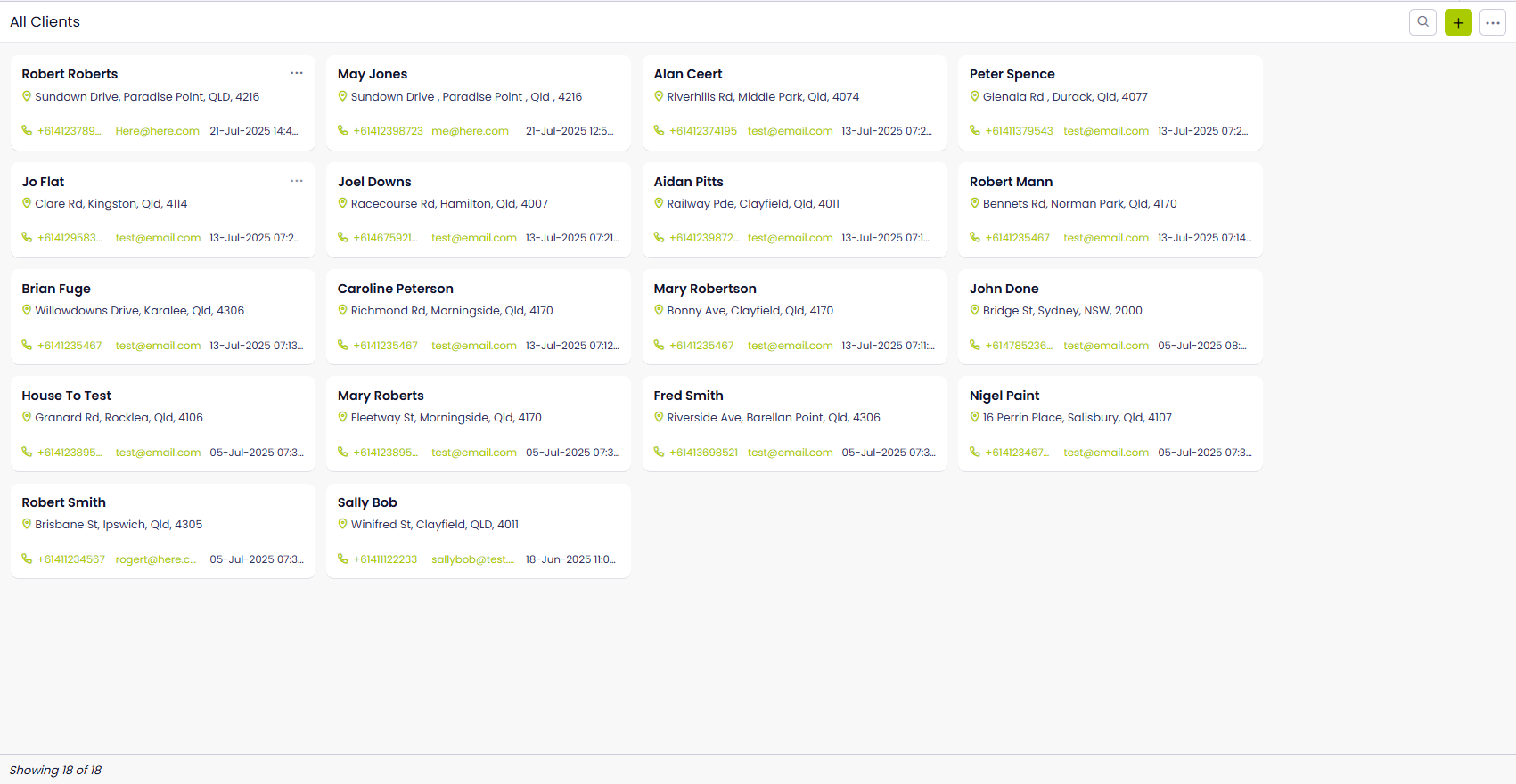Click email Here@here.com on Robert Roberts card
This screenshot has width=1516, height=784.
click(x=158, y=131)
